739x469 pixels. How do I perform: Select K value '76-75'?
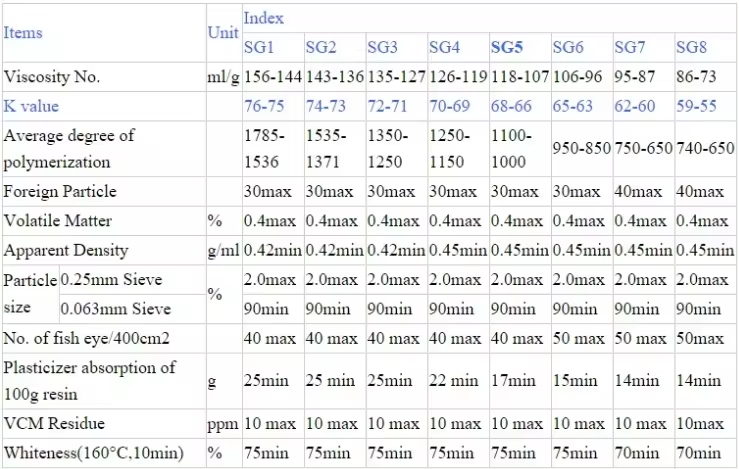264,106
